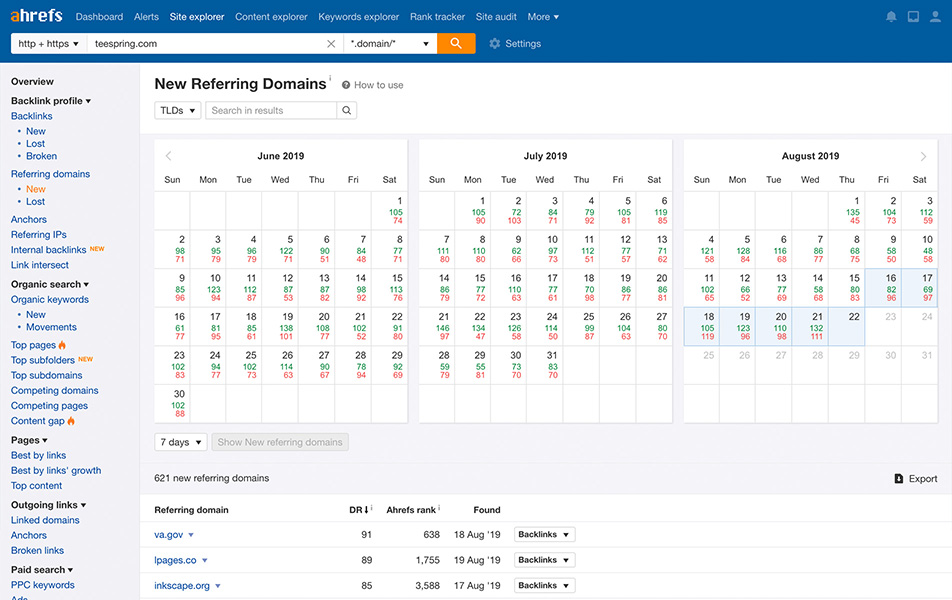Click the orange search magnifier button
The width and height of the screenshot is (952, 600).
[456, 44]
